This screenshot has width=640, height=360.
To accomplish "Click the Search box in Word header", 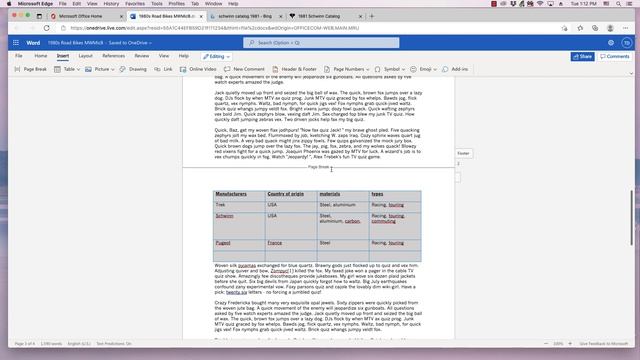I will (x=321, y=43).
